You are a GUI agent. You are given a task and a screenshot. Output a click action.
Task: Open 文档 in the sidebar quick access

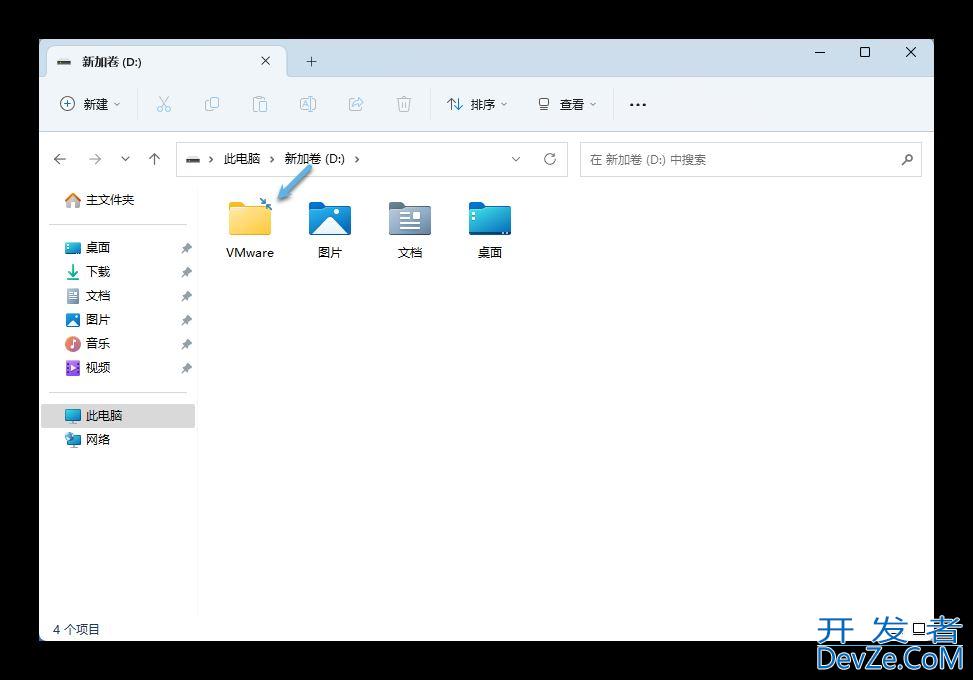87,296
